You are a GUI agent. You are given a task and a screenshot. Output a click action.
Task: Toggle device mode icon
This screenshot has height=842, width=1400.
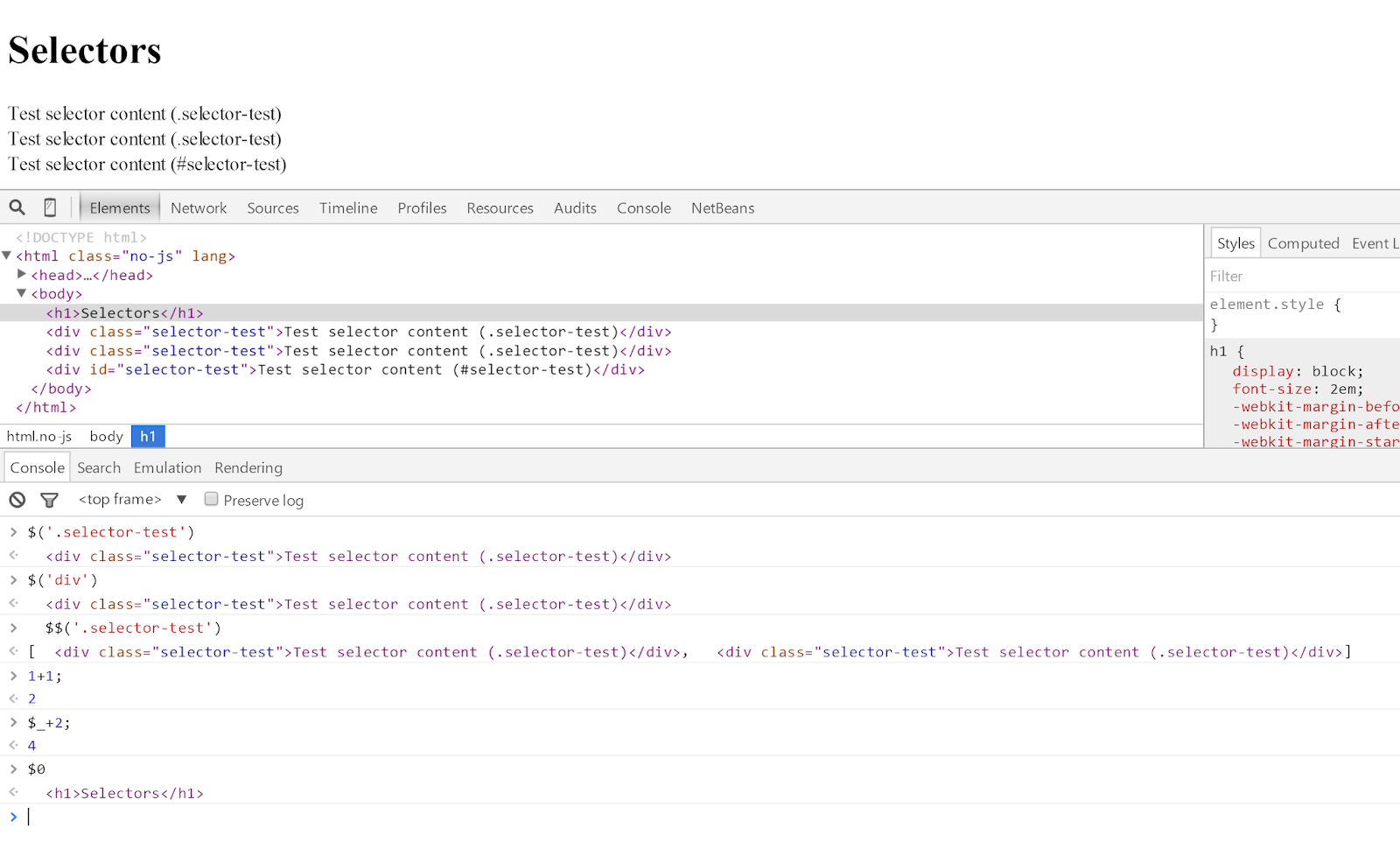pos(49,207)
